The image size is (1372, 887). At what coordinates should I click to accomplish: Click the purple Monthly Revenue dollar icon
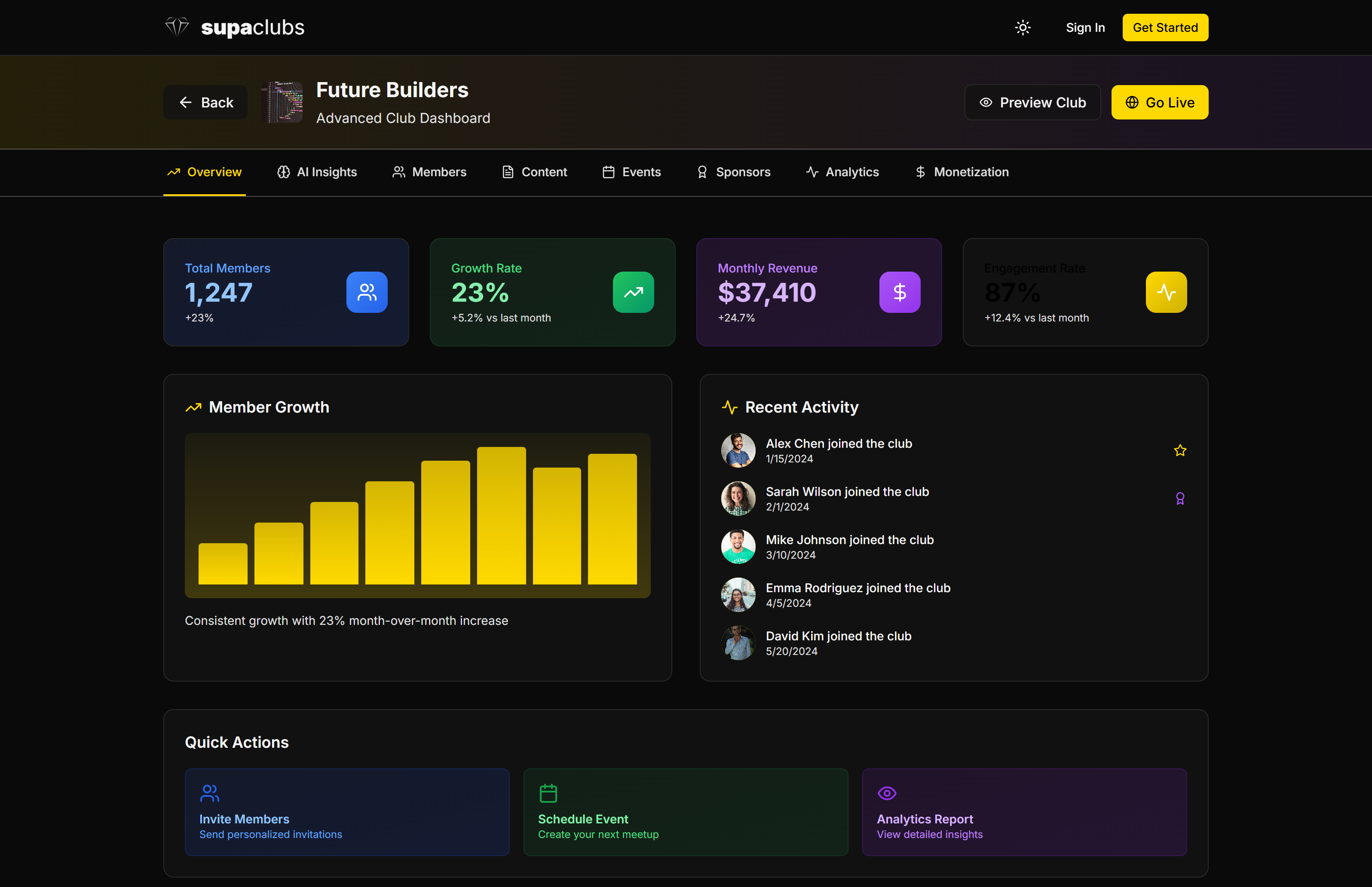point(899,292)
